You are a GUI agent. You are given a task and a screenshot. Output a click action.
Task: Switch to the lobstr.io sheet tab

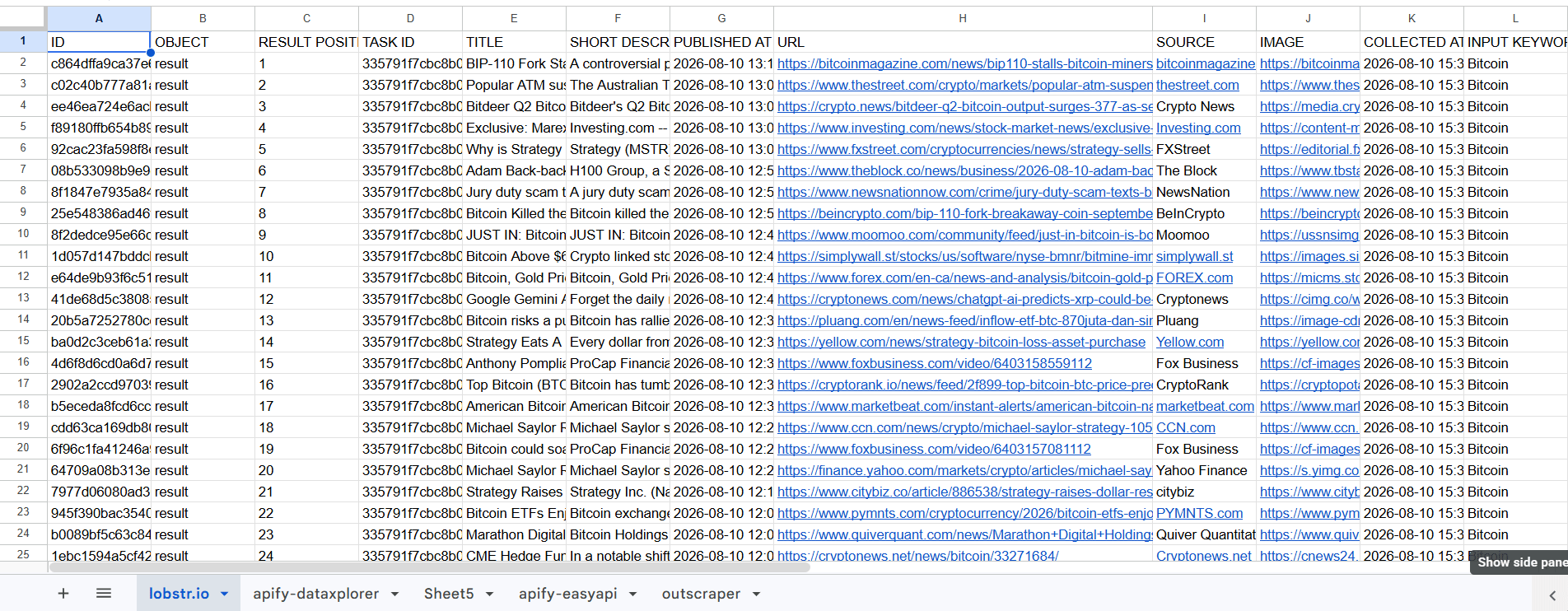tap(179, 594)
